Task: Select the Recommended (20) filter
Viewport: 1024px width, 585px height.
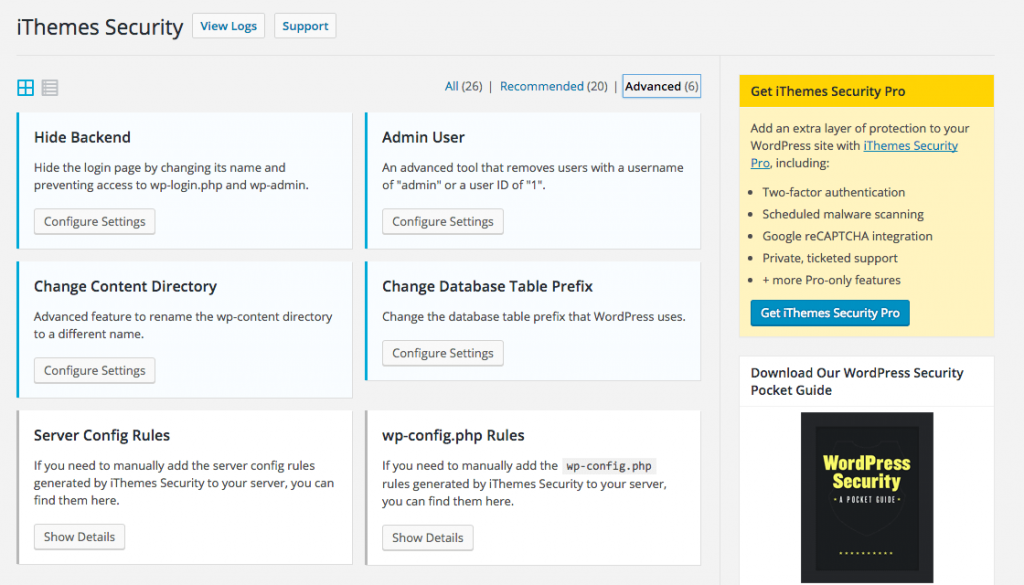Action: [553, 87]
